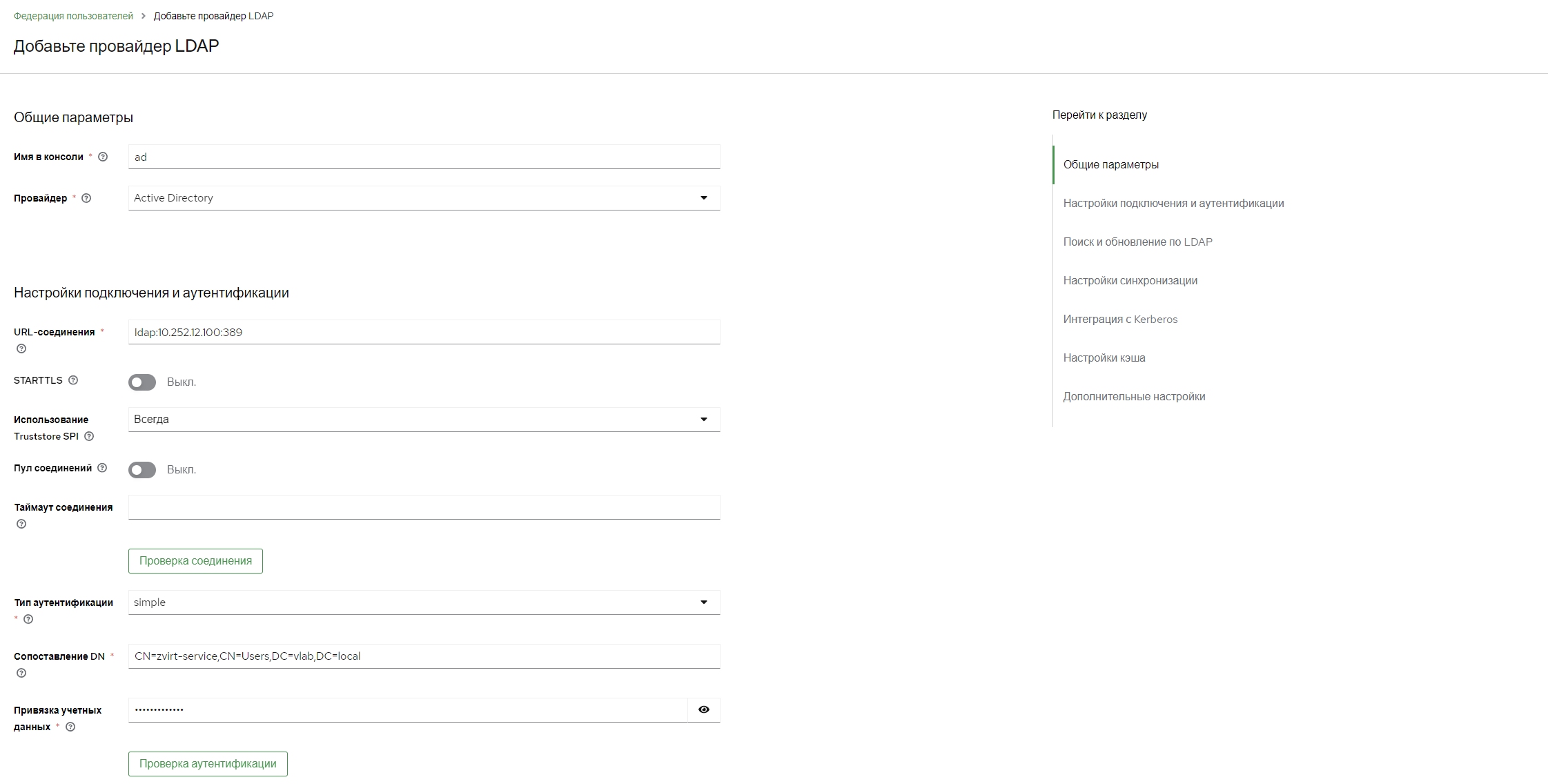The image size is (1548, 784).
Task: Open Федерация пользователей breadcrumb link
Action: click(x=73, y=16)
